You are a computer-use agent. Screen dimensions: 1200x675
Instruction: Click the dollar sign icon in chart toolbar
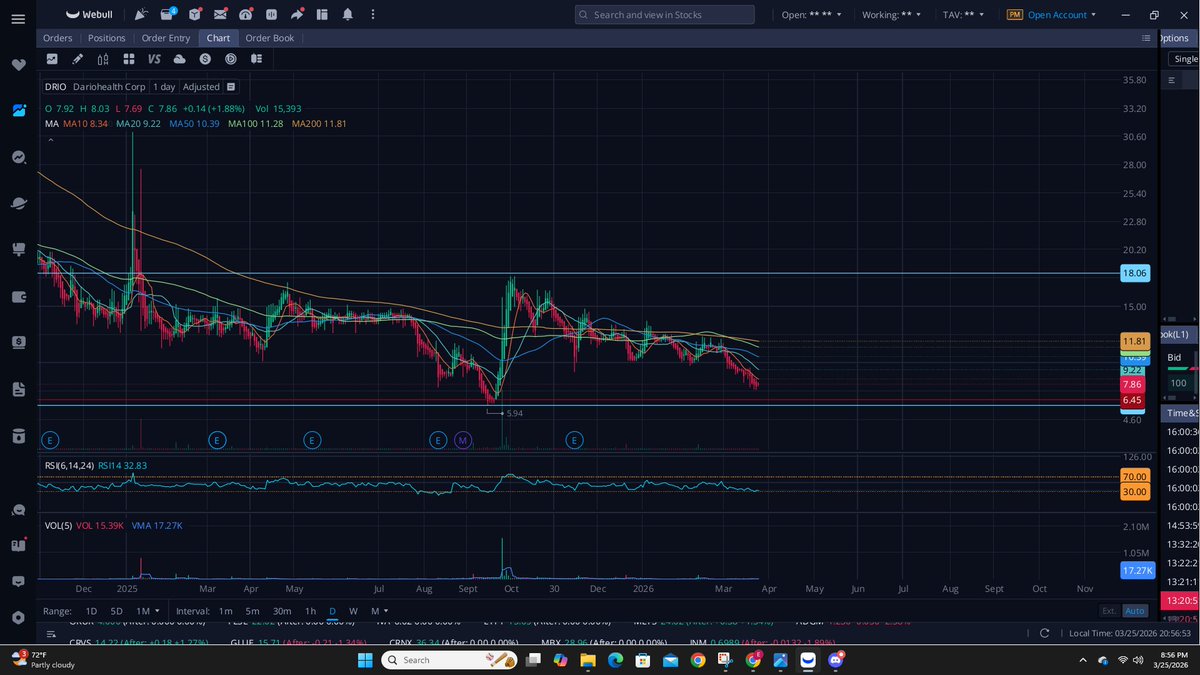point(204,59)
